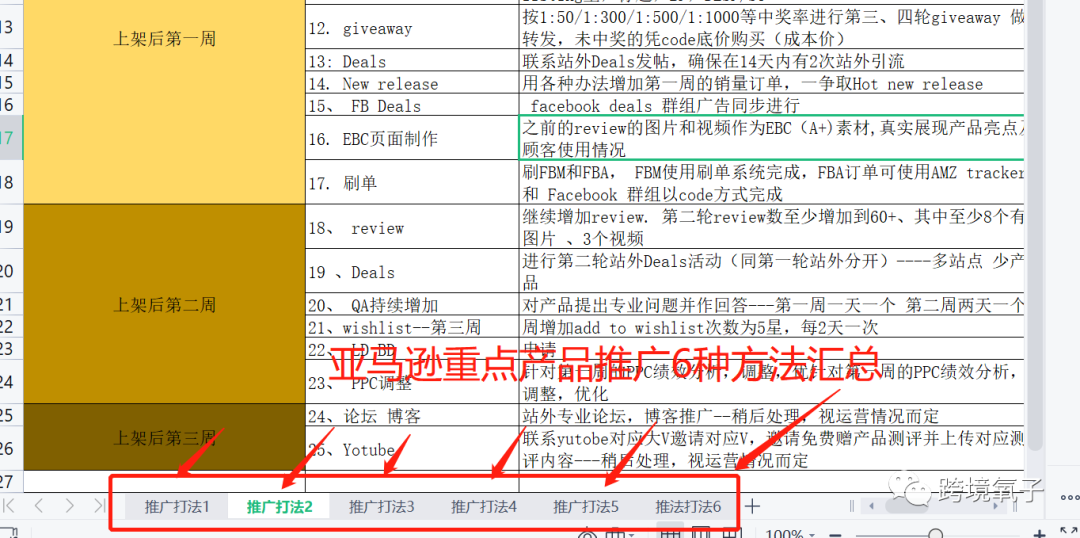
Task: Select the '13: Deals' cell
Action: [412, 61]
